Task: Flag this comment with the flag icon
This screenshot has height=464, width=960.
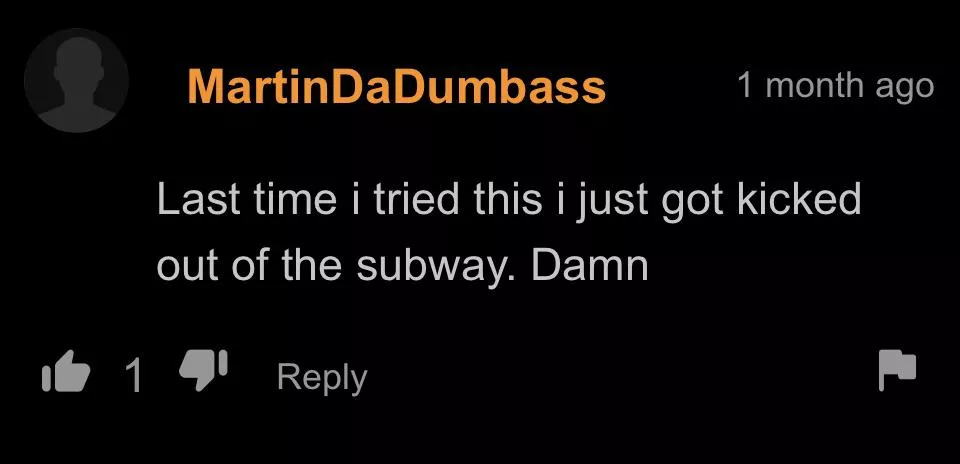Action: (898, 370)
